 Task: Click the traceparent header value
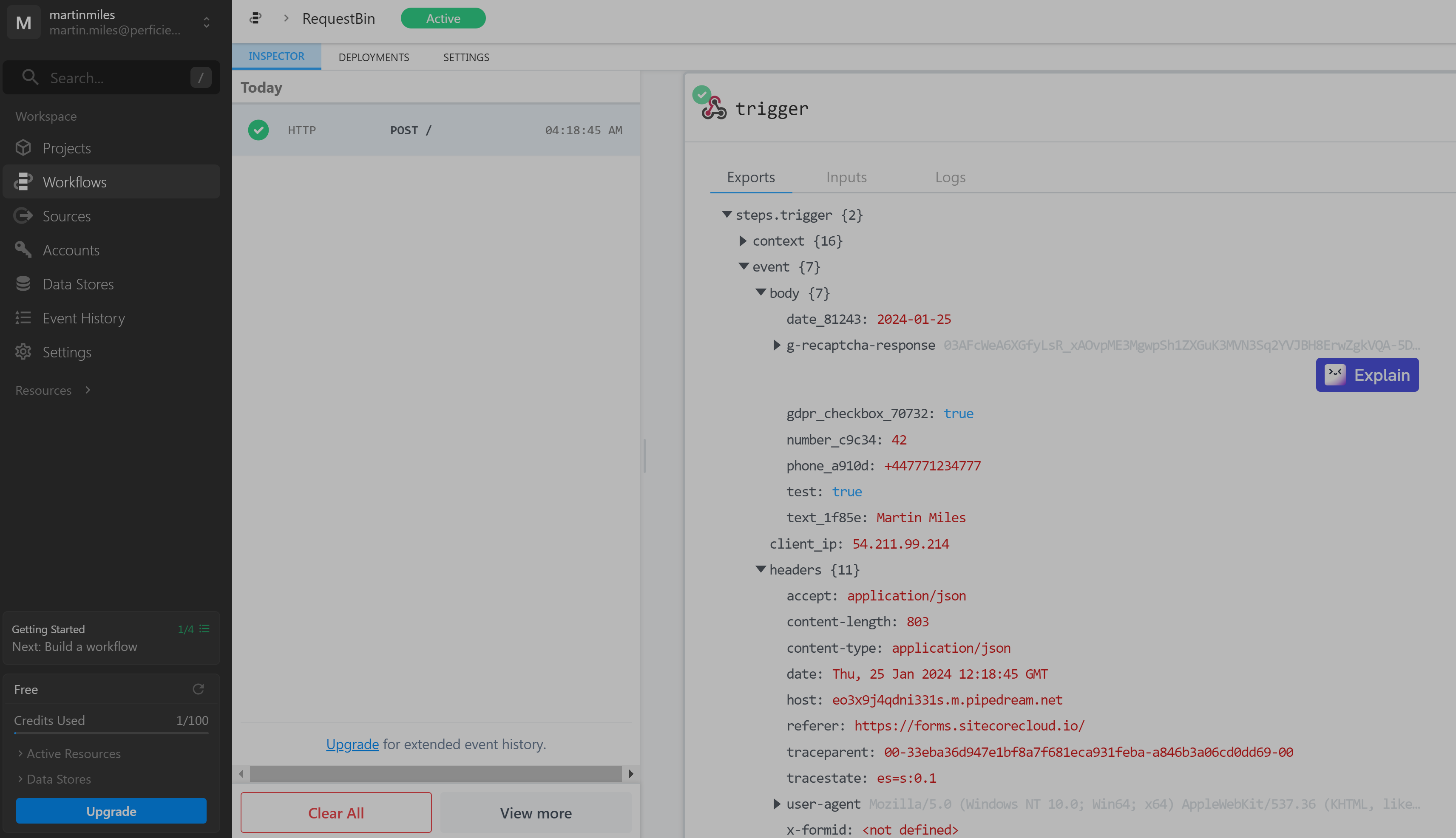tap(1088, 752)
